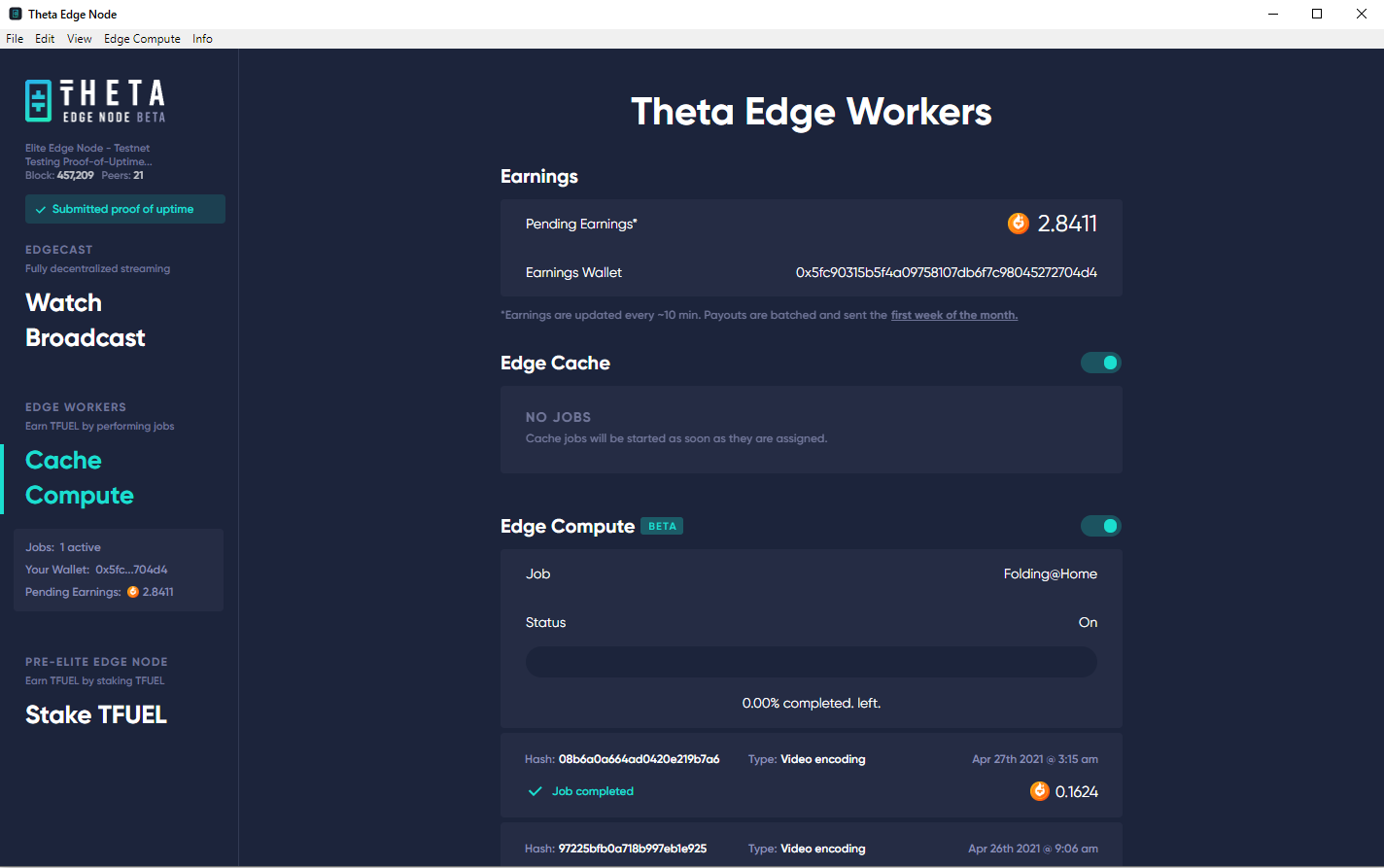Click the Theta Edge Node logo

tap(94, 99)
